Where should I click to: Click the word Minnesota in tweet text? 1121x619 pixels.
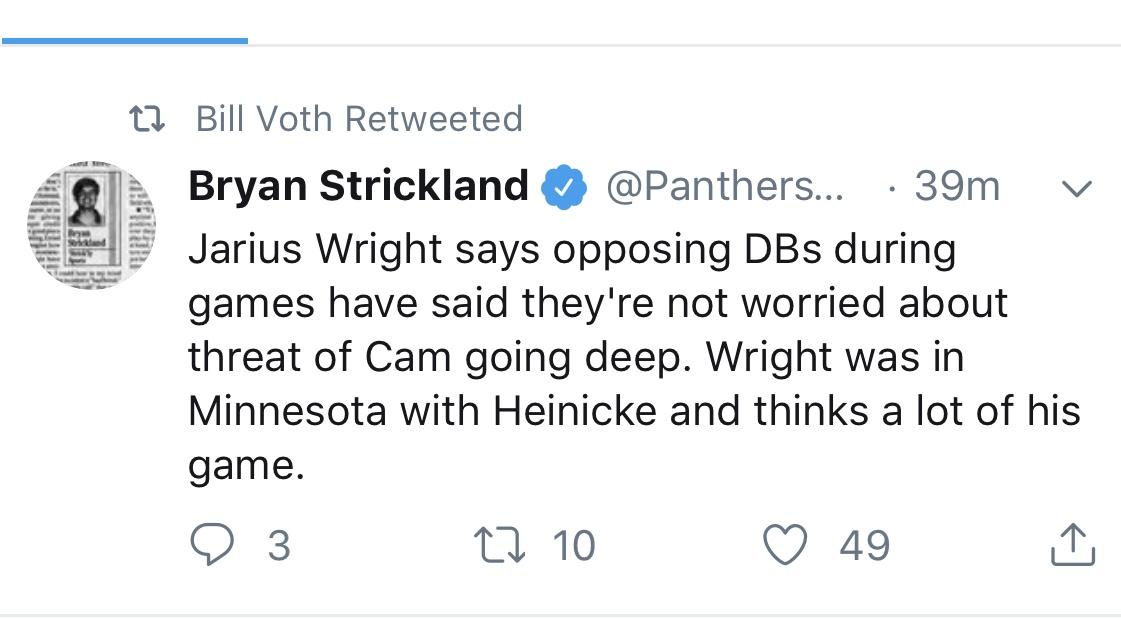click(287, 411)
